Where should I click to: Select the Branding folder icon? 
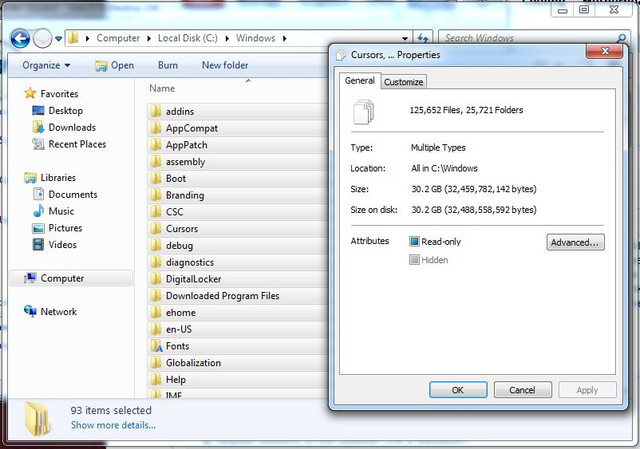point(156,195)
